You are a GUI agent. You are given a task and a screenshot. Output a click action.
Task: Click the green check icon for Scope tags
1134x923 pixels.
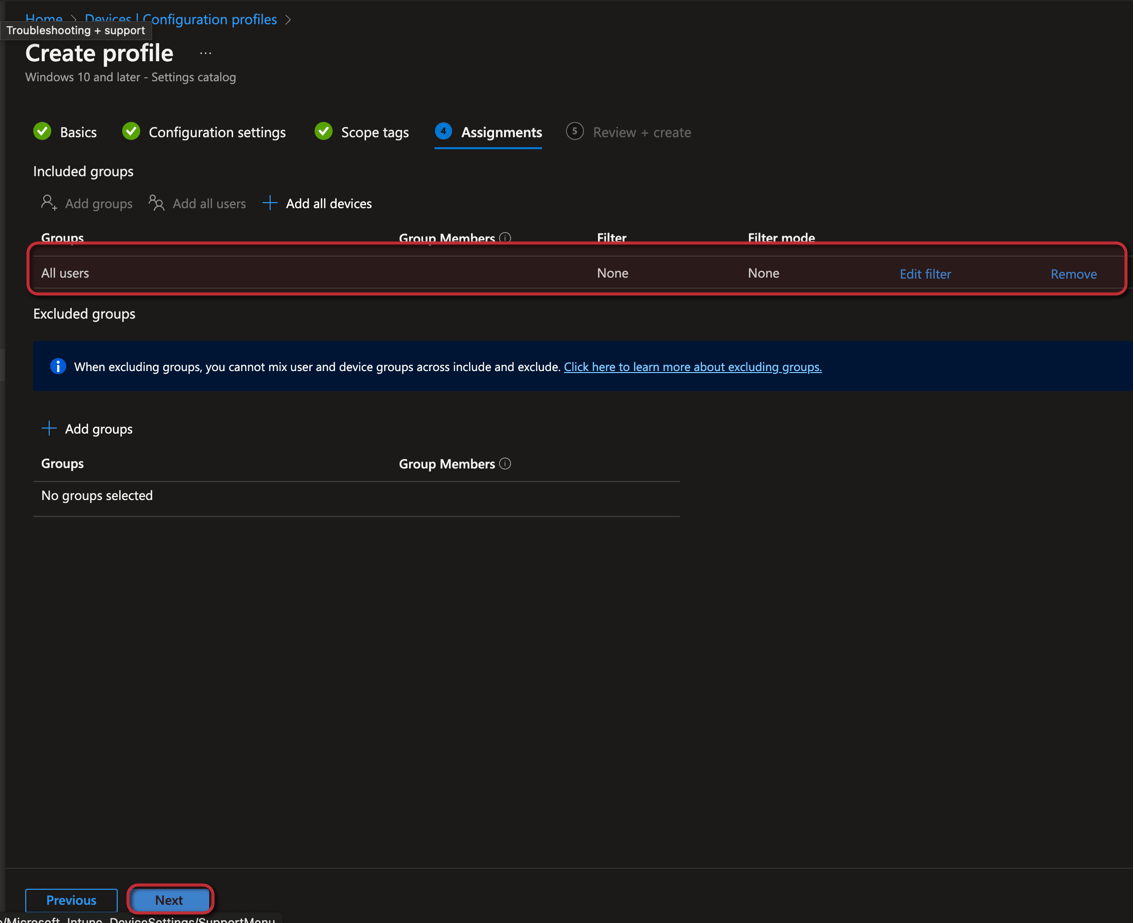click(323, 131)
